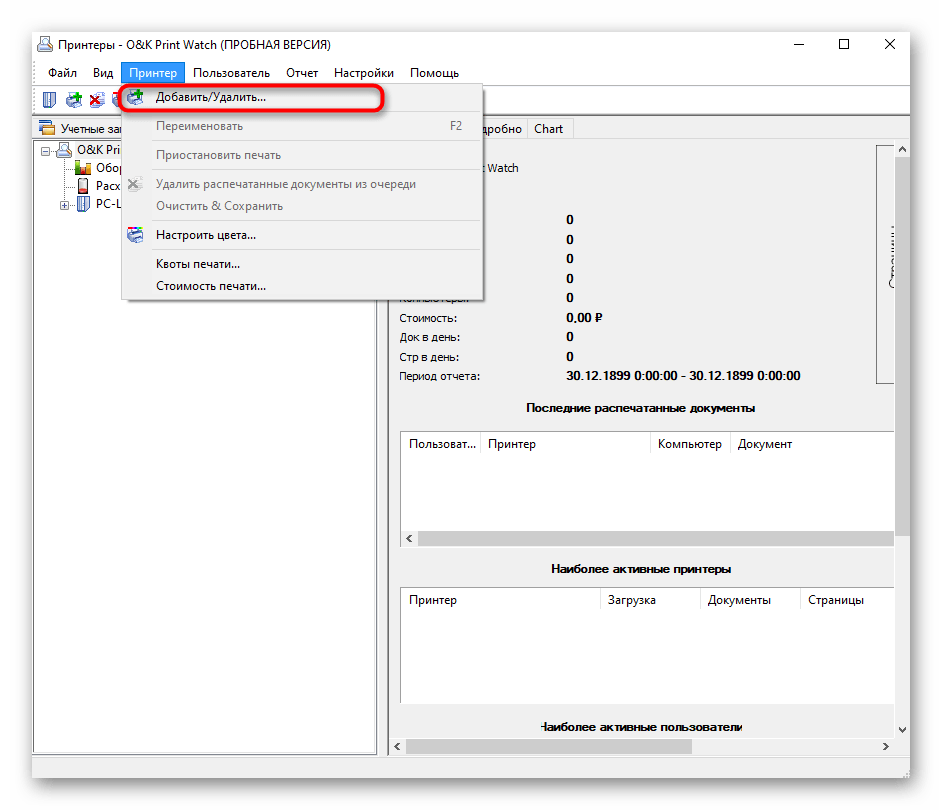Choose Настроить цвета… menu entry

[x=302, y=235]
